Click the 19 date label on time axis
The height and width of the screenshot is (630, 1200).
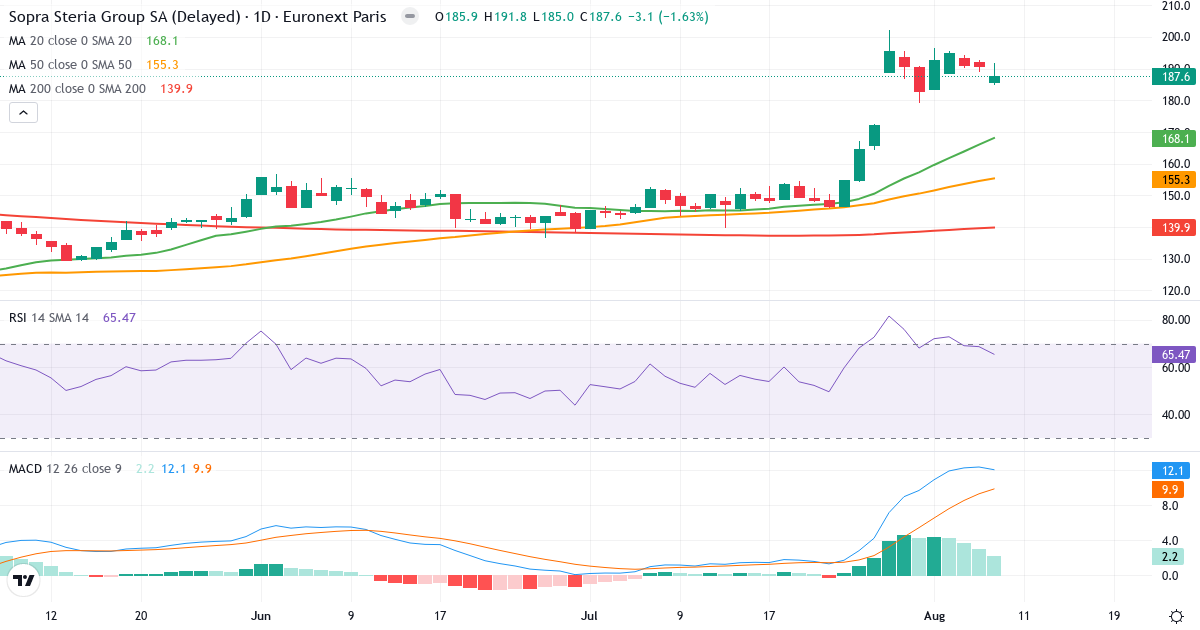tap(1113, 616)
